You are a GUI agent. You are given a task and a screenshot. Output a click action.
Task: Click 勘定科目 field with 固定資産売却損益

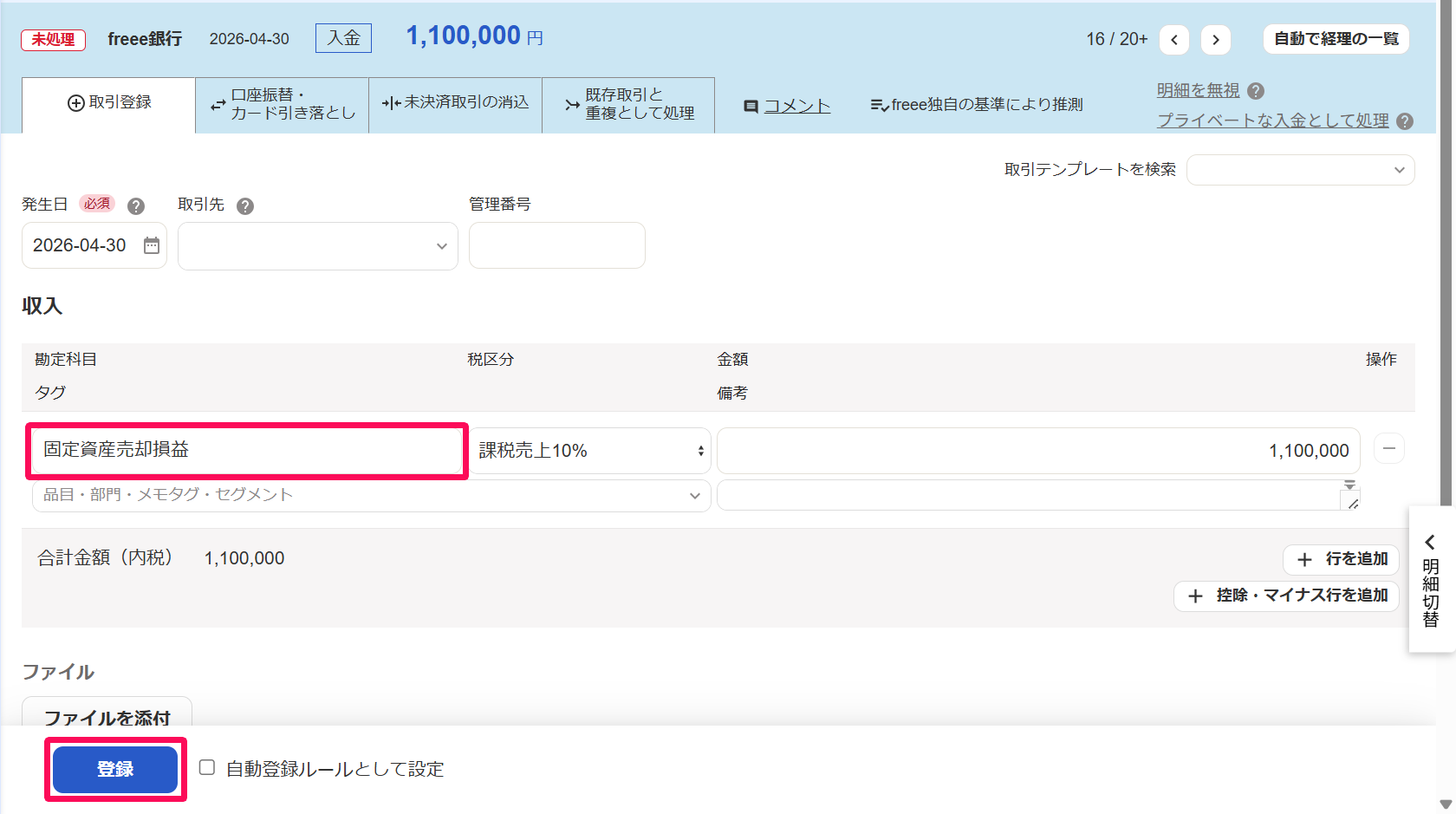point(247,450)
